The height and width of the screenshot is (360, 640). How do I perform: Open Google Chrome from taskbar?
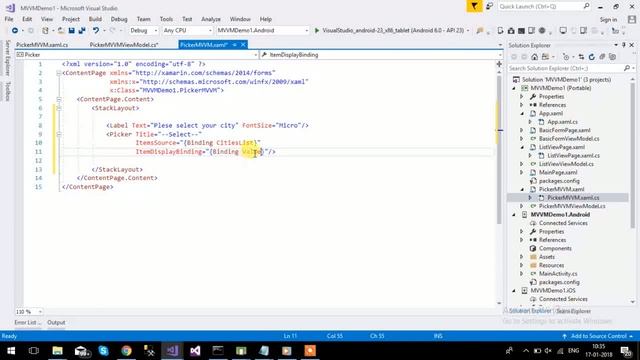click(x=126, y=351)
